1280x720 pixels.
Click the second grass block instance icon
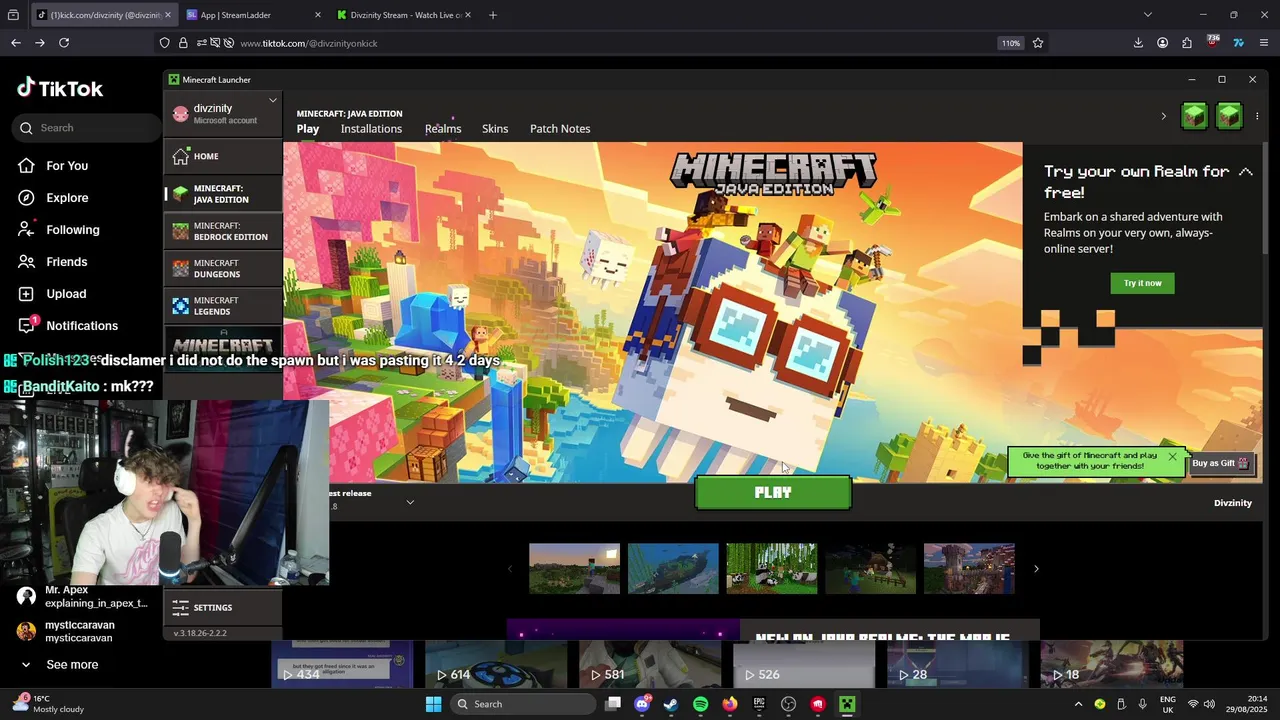tap(1229, 116)
